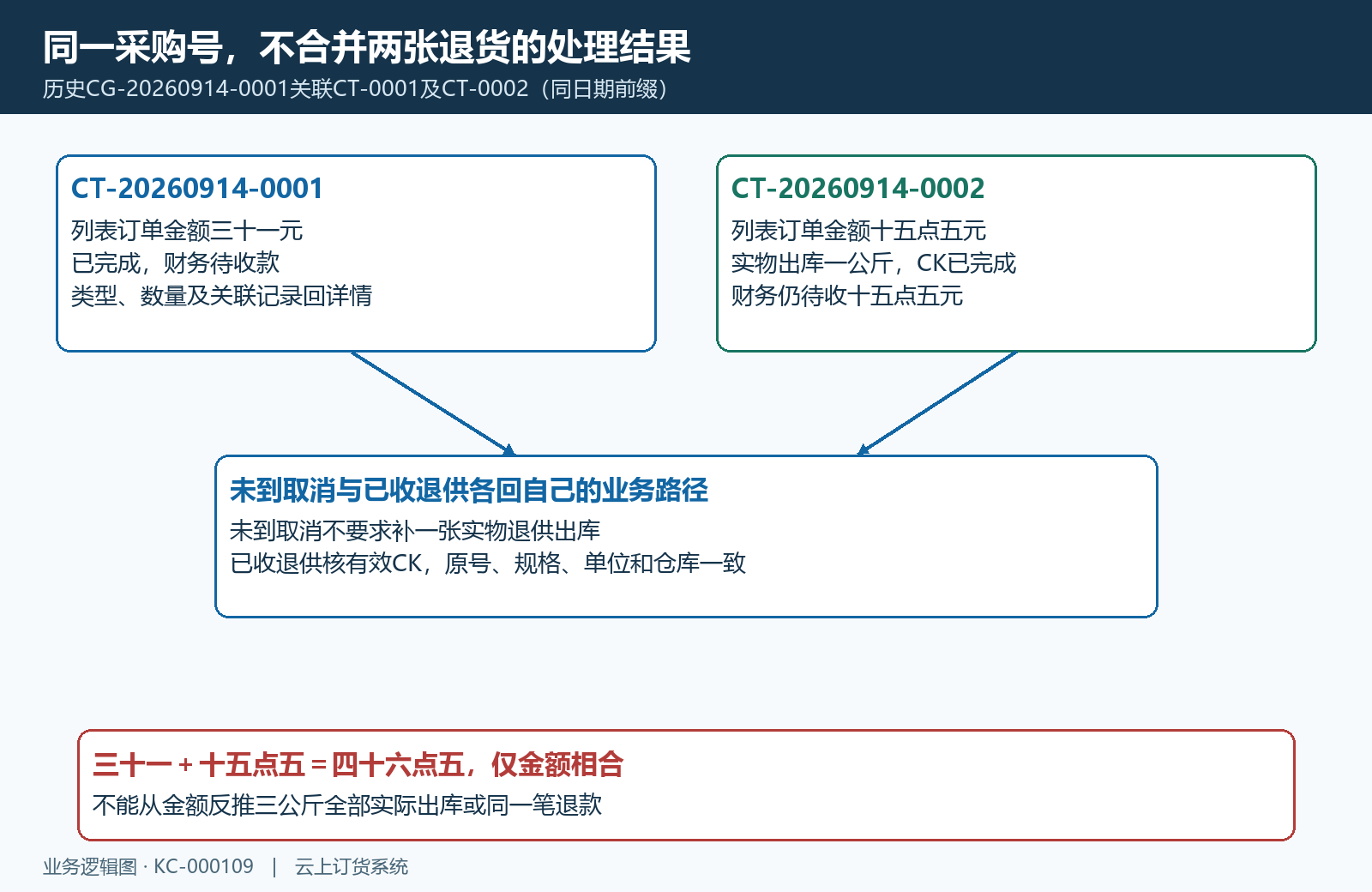
Task: Select the line 类型、数量及关联记录回详情
Action: coord(221,296)
